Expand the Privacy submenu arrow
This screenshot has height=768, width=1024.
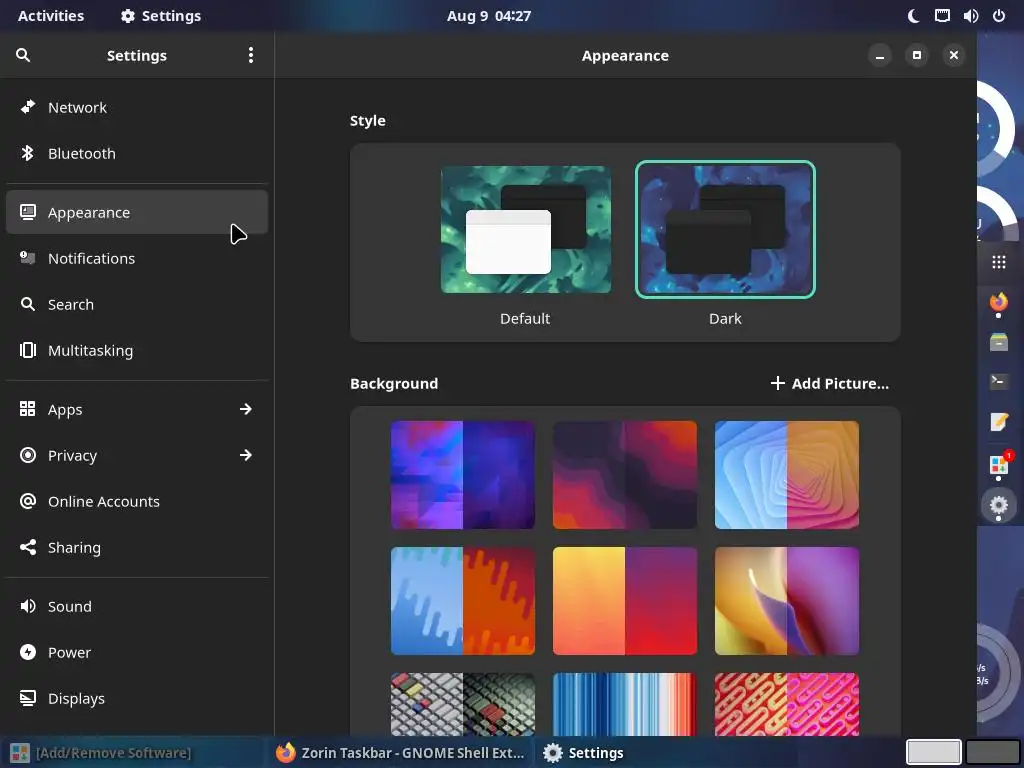tap(246, 455)
